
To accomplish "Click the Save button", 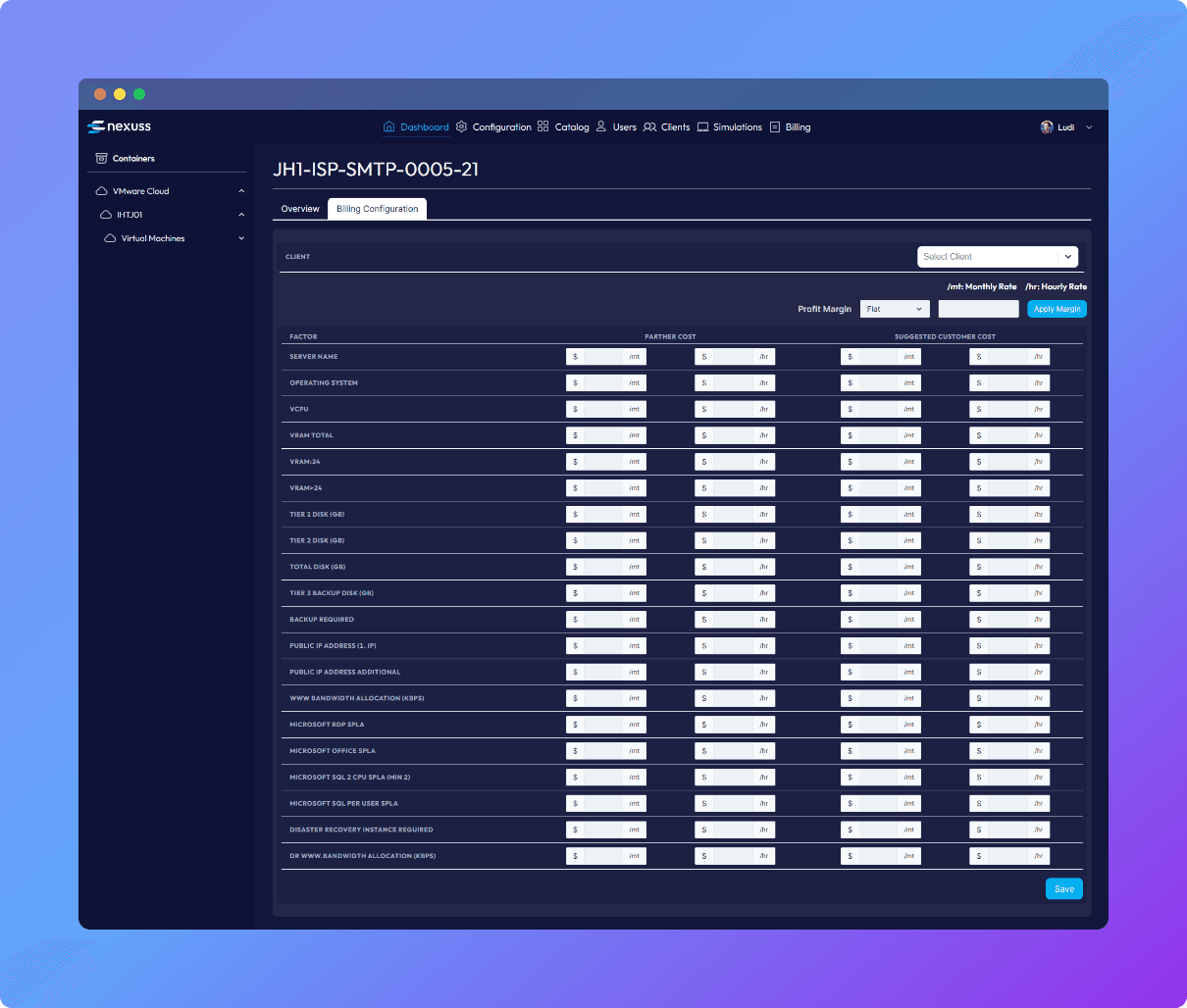I will click(1063, 889).
